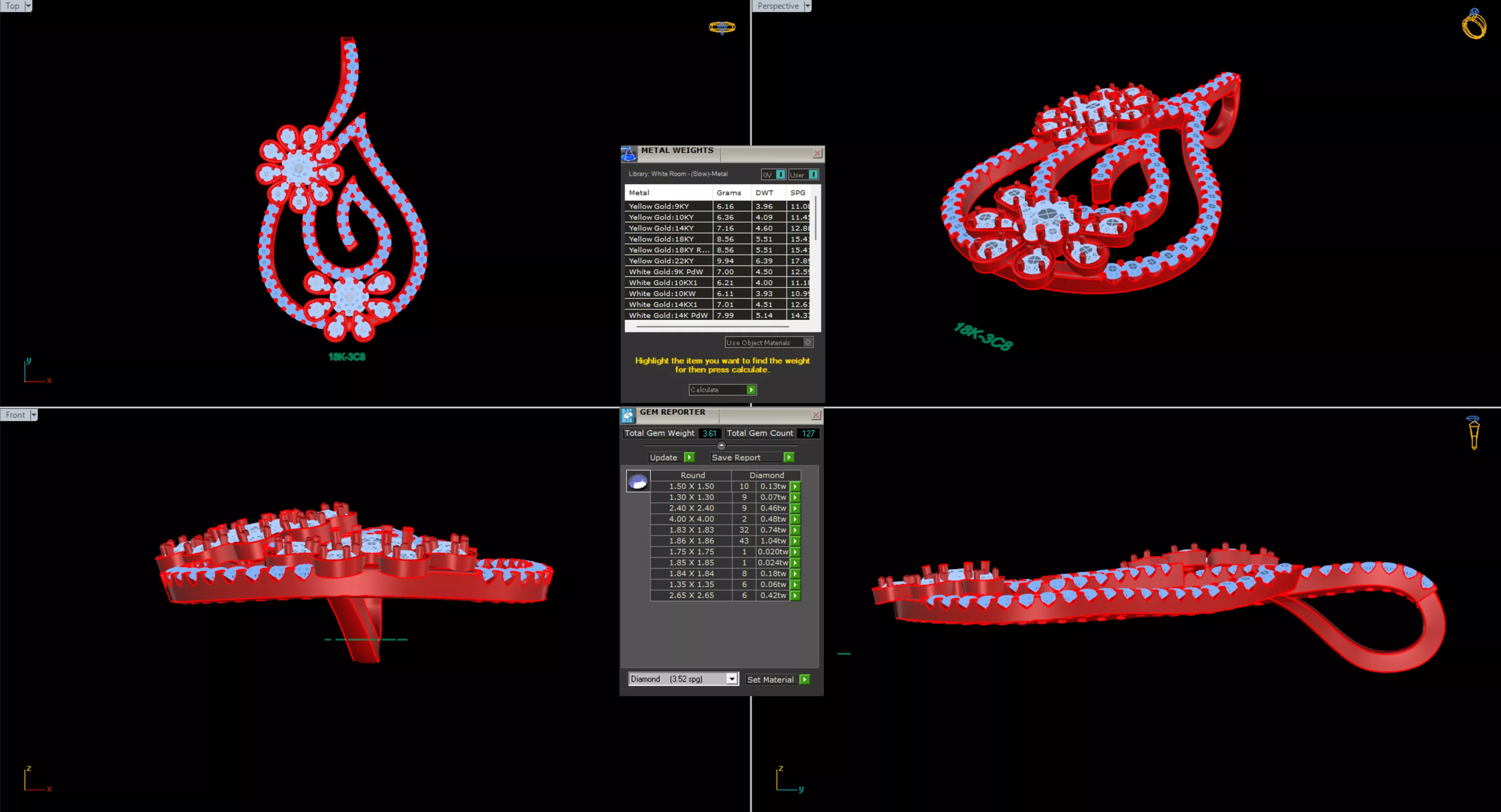Click the Perspective viewport label
The height and width of the screenshot is (812, 1501).
coord(778,6)
